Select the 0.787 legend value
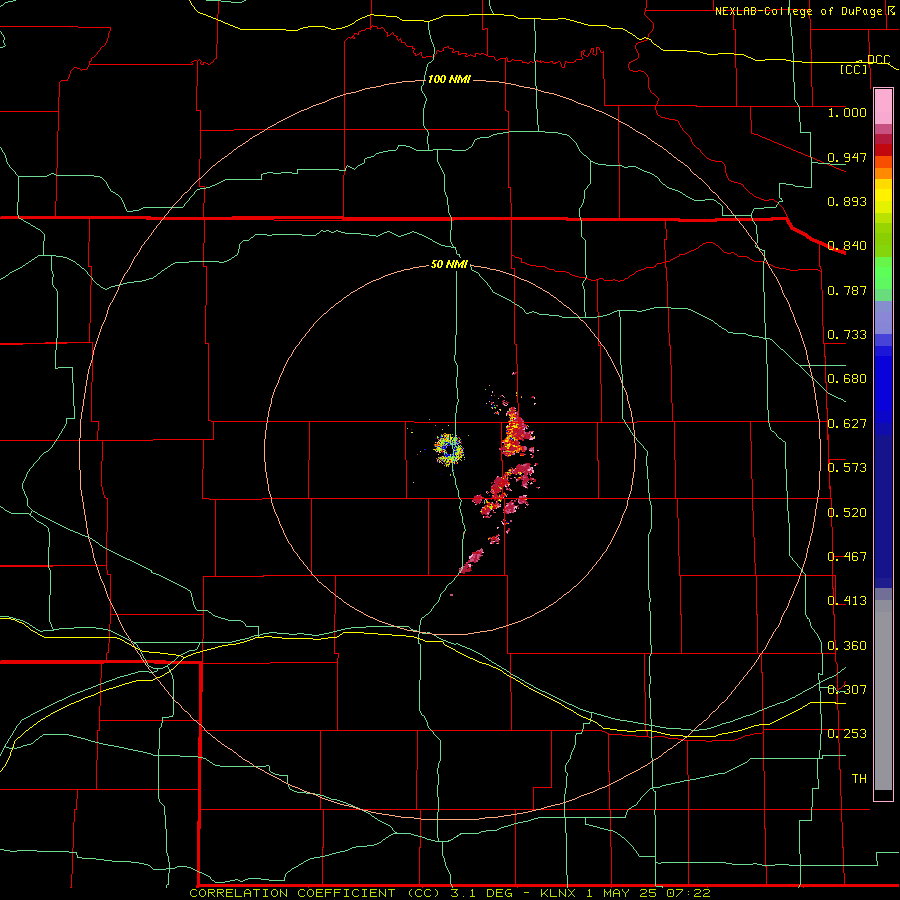This screenshot has height=900, width=900. (x=847, y=290)
